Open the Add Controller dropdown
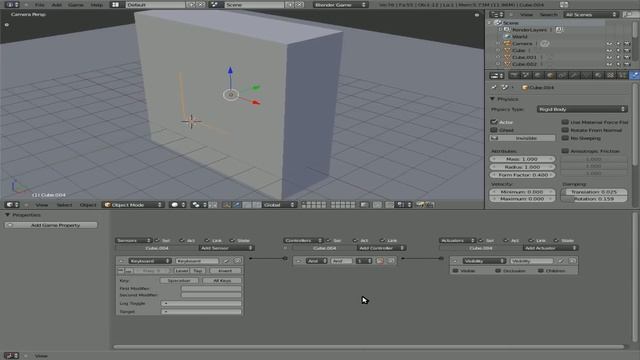The height and width of the screenshot is (360, 640). [x=381, y=248]
